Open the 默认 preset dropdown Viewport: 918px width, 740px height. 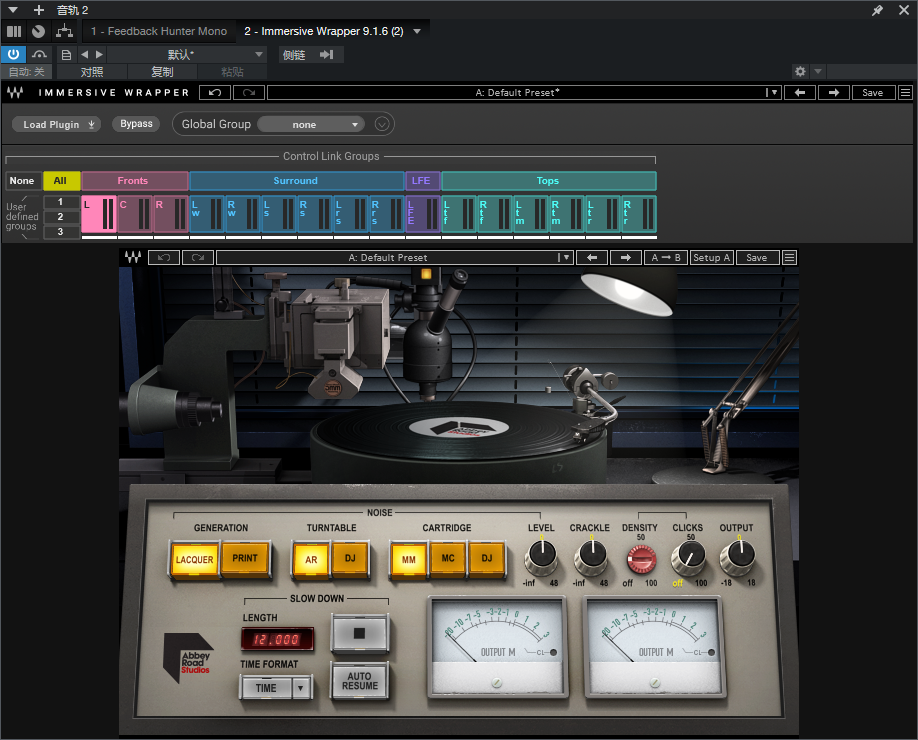[x=187, y=54]
